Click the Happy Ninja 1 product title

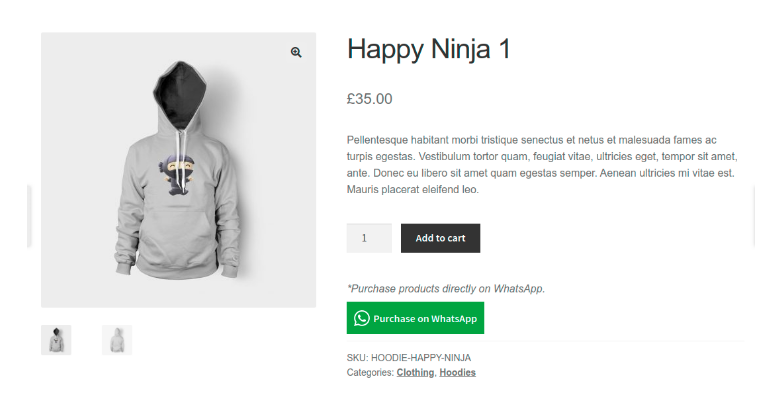tap(428, 49)
